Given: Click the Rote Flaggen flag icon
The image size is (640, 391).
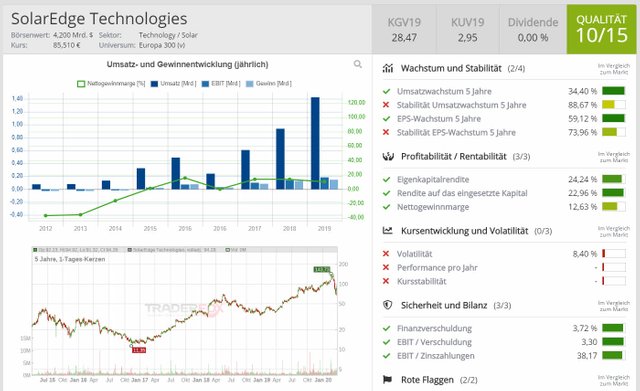Looking at the screenshot, I should point(387,380).
